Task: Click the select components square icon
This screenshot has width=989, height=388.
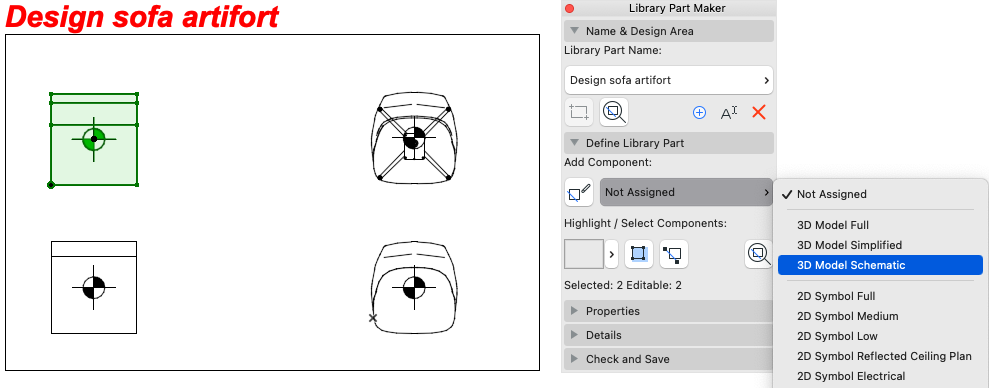Action: coord(638,254)
